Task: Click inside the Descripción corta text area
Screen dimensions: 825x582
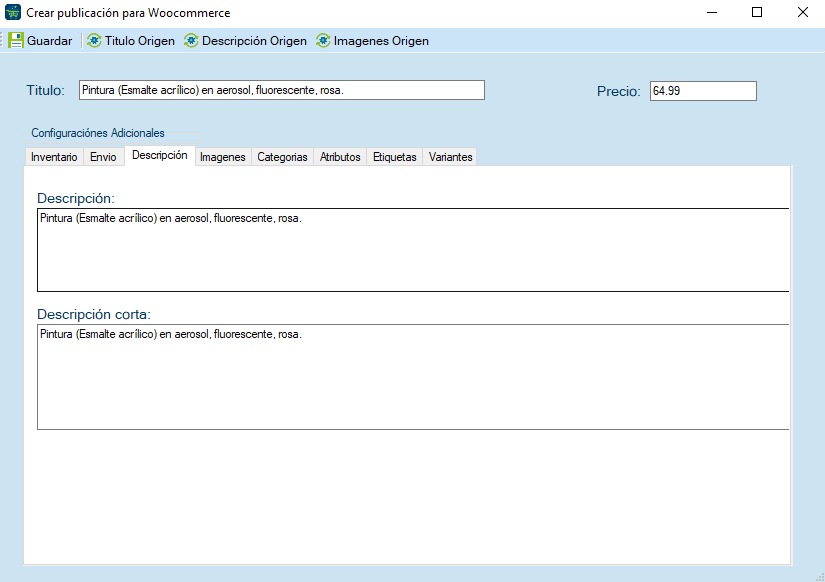Action: tap(413, 377)
